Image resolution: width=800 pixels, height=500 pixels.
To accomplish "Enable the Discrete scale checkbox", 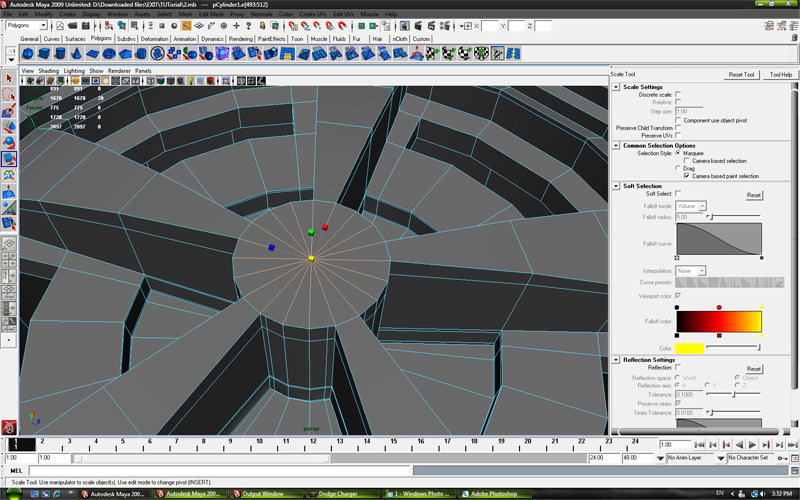I will [679, 95].
